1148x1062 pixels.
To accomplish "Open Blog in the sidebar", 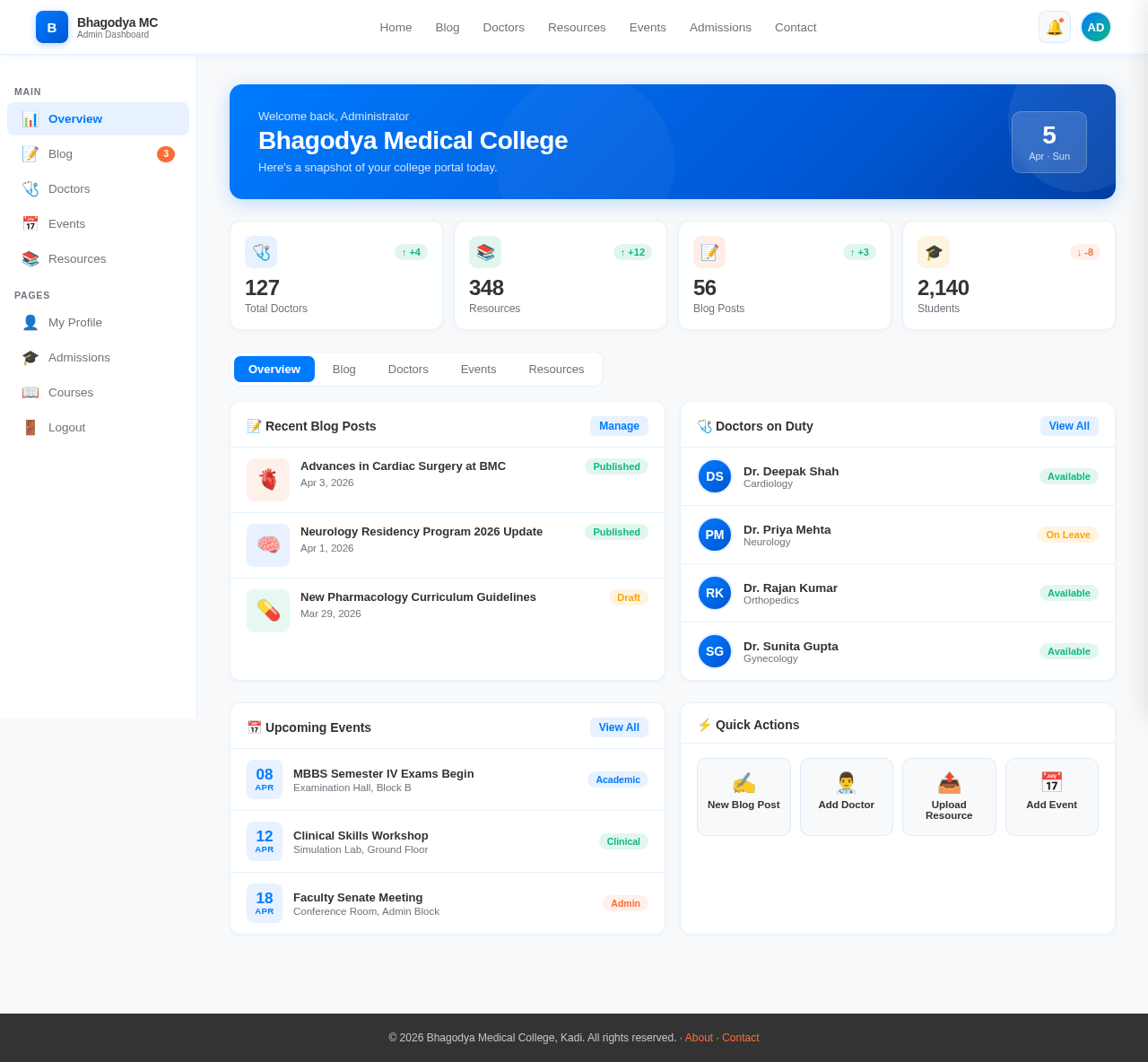I will point(99,153).
